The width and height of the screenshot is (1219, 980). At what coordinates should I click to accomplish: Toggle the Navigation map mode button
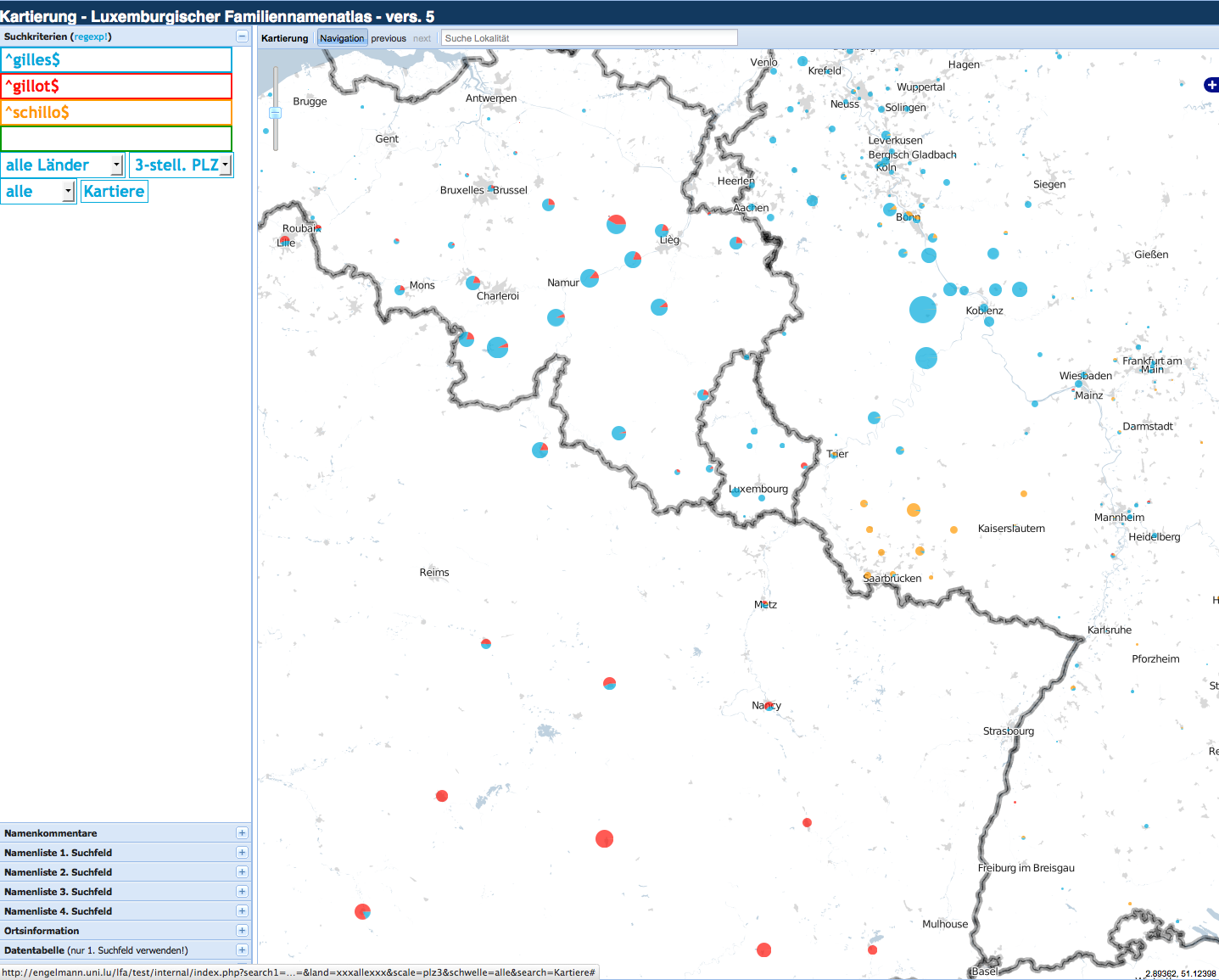342,38
